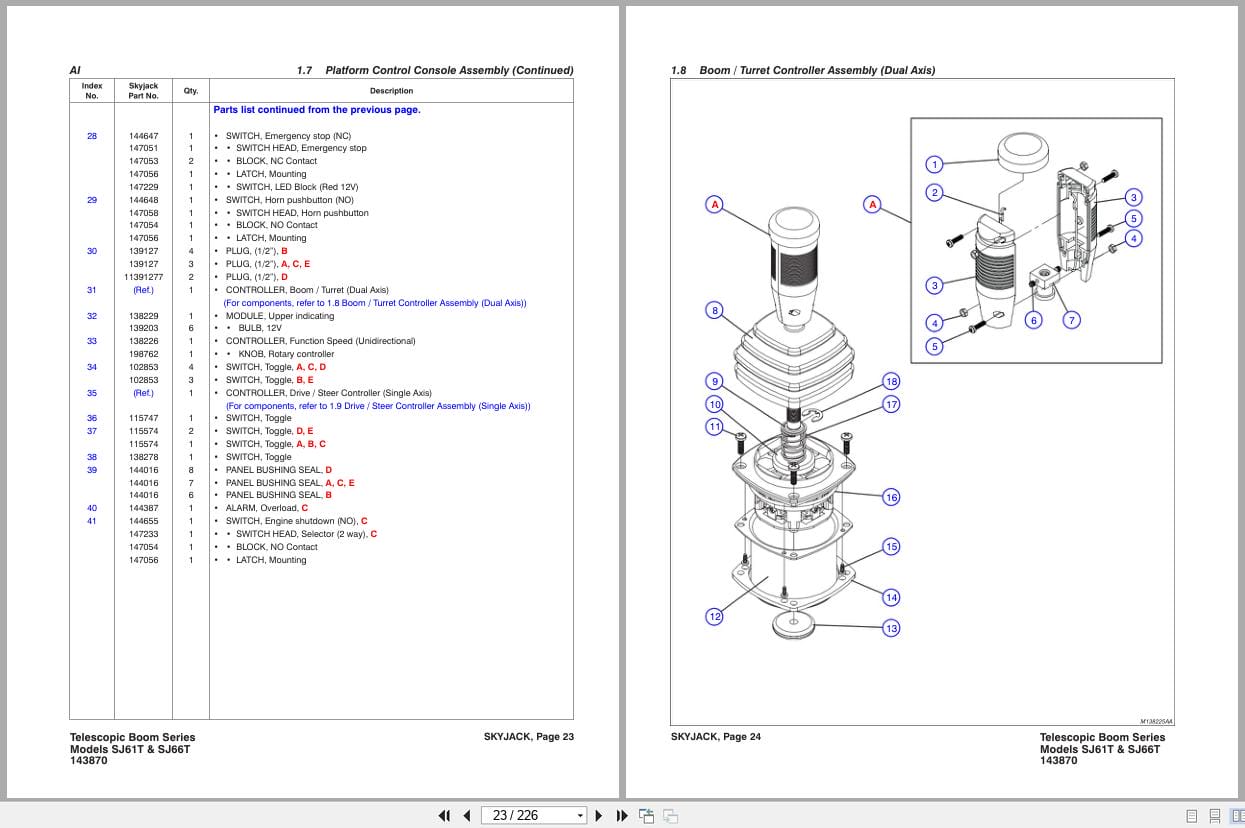Click (Ref.) in the Drive / Steer controller row
This screenshot has height=828, width=1245.
tap(143, 393)
